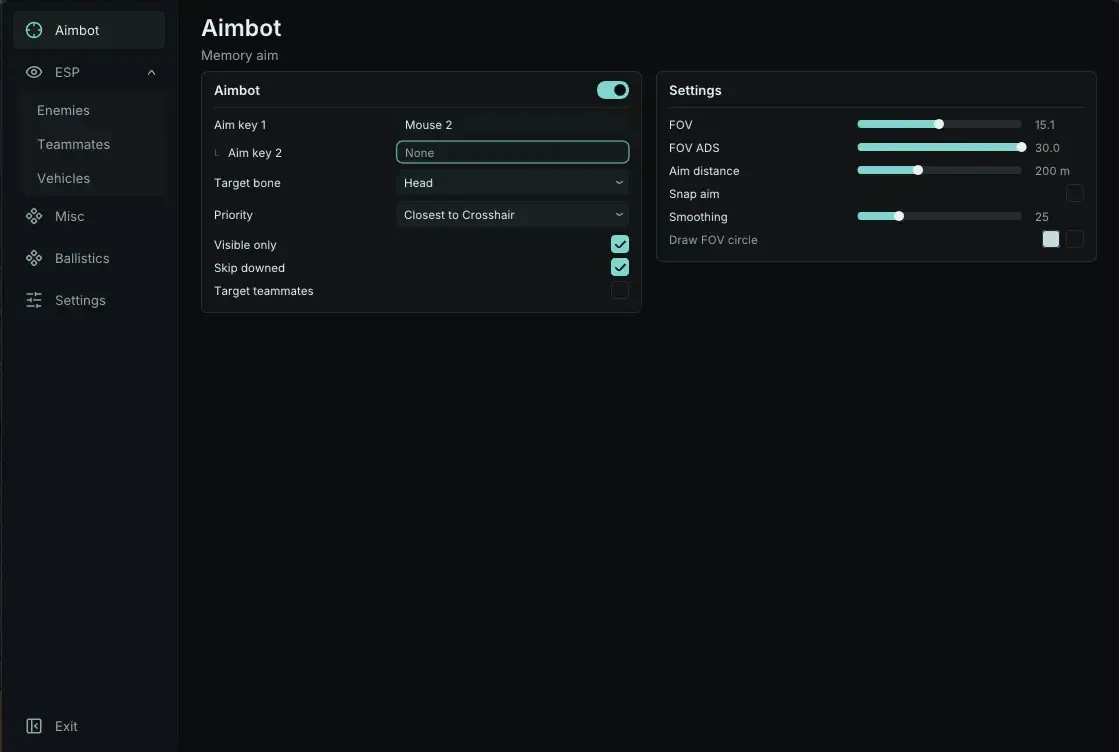Click the Smoothing slider handle
This screenshot has height=752, width=1119.
click(x=899, y=216)
